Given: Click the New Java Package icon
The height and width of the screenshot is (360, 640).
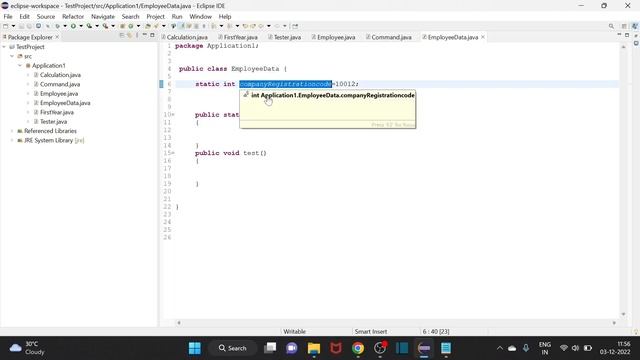Looking at the screenshot, I should 122,26.
